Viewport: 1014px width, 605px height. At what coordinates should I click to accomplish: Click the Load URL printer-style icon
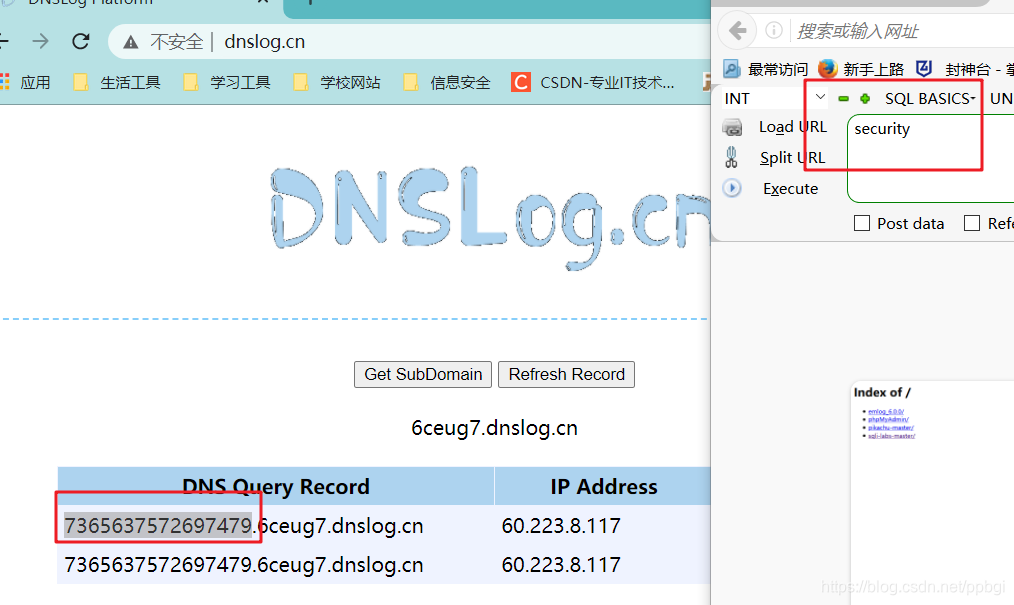[732, 127]
